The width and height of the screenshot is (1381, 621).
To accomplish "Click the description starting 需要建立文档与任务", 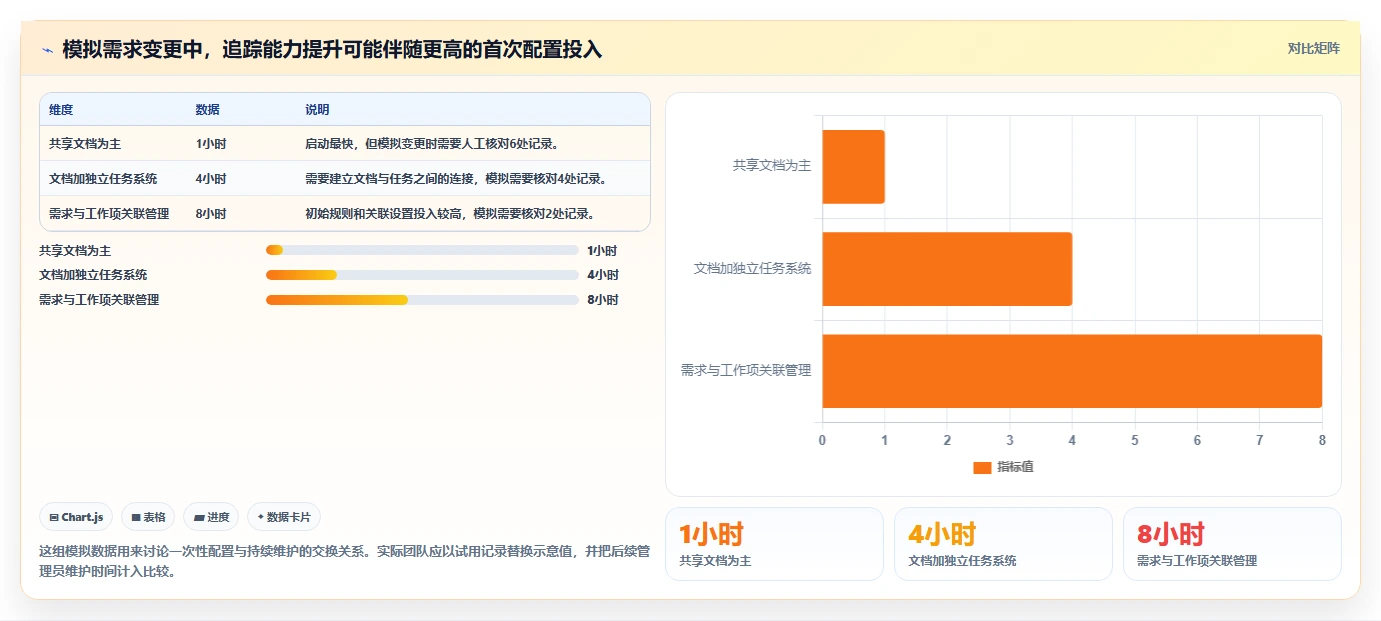I will [x=456, y=179].
